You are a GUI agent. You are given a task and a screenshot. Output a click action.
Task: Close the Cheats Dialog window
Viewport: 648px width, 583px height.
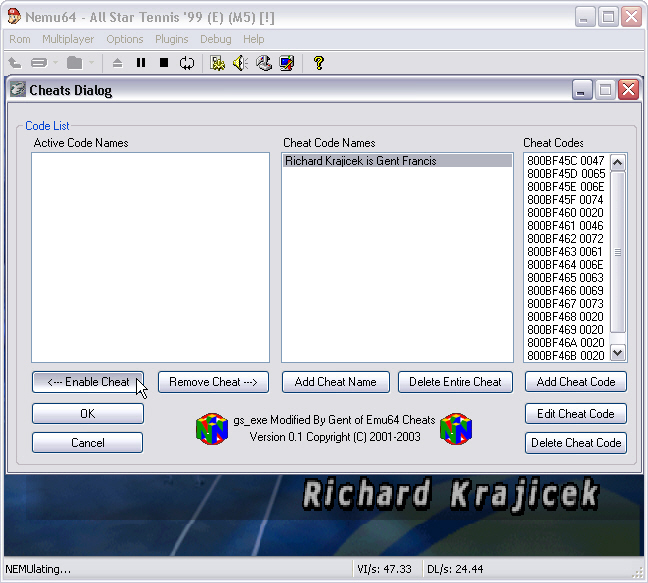pyautogui.click(x=629, y=90)
